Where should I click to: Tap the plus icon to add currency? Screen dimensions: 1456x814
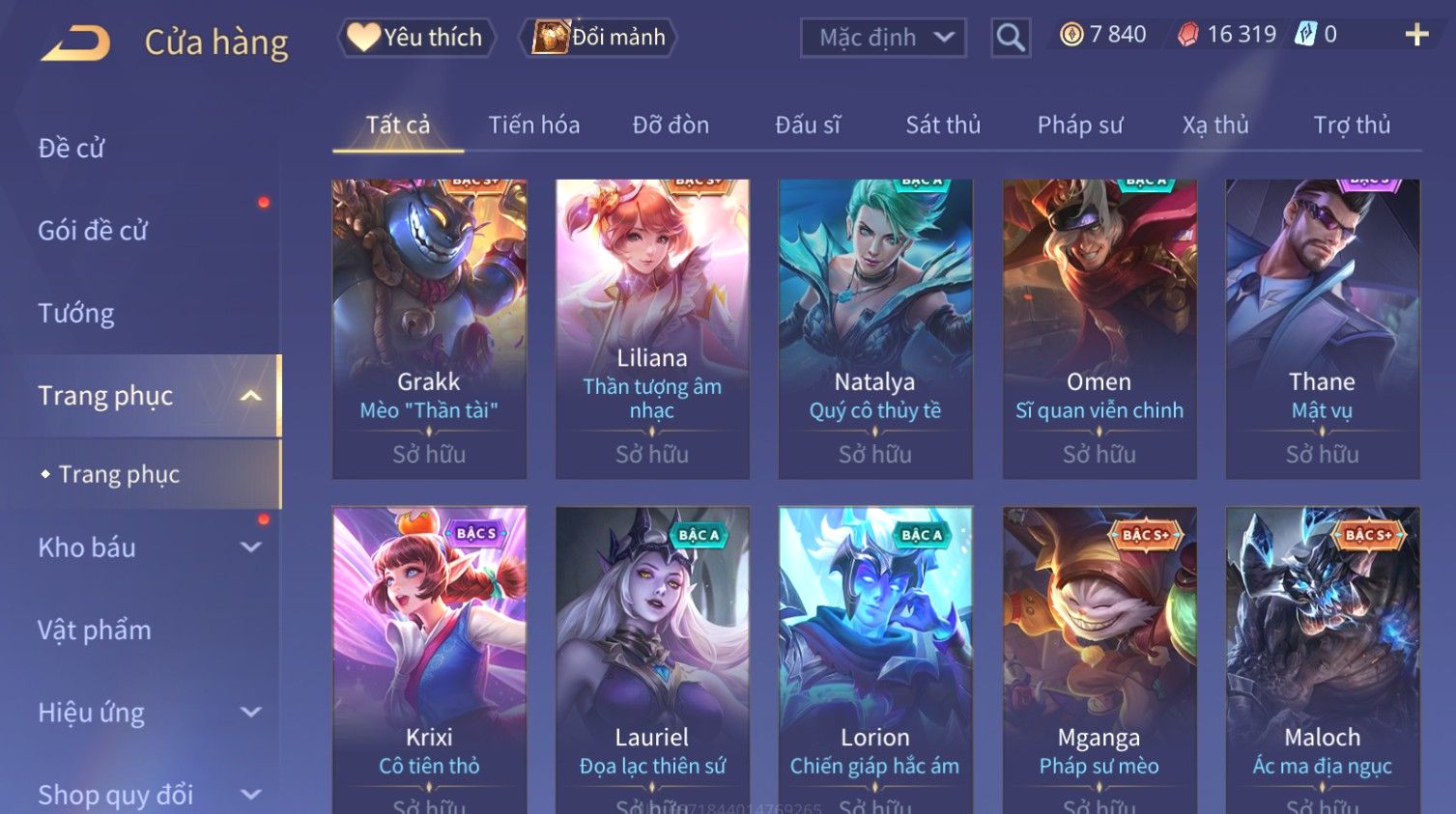1416,36
